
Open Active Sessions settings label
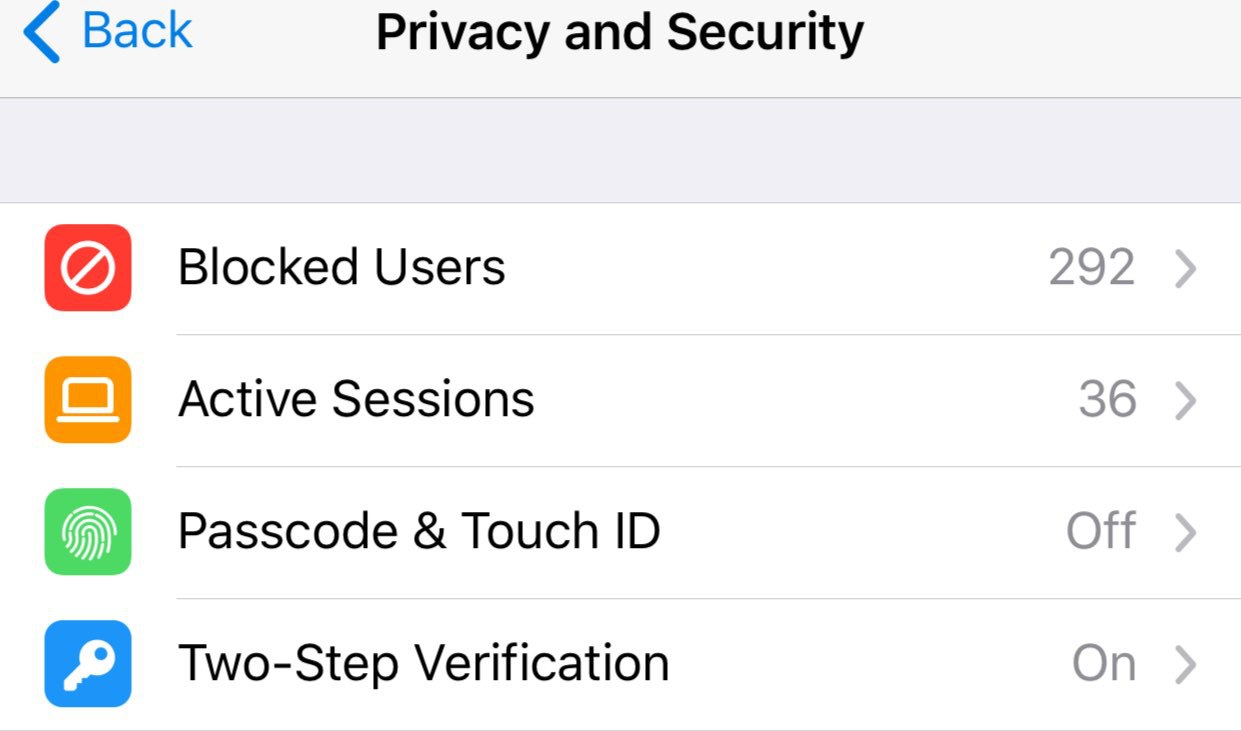(356, 400)
